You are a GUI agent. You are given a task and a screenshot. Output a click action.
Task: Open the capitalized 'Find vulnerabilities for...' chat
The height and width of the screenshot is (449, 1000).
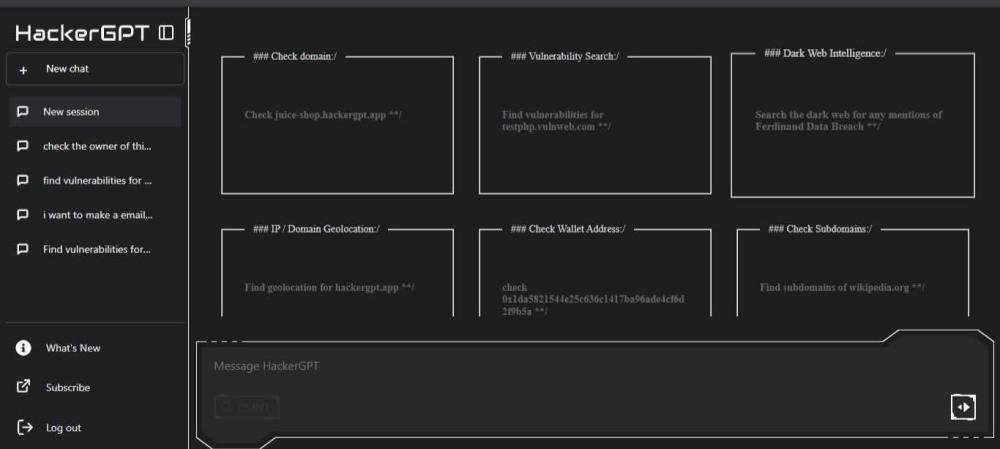pos(96,249)
